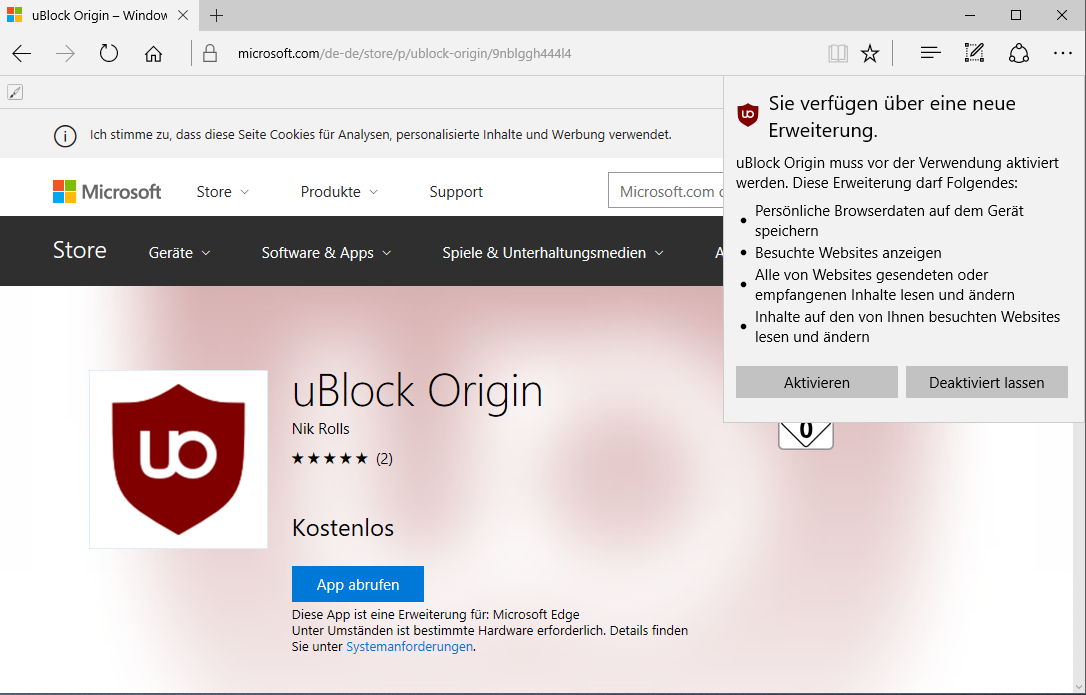
Task: Select the uBlock Origin browser tab
Action: pyautogui.click(x=98, y=15)
